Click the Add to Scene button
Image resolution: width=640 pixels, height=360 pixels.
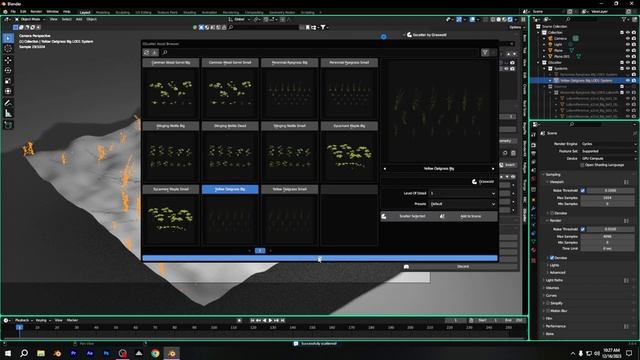pyautogui.click(x=469, y=216)
